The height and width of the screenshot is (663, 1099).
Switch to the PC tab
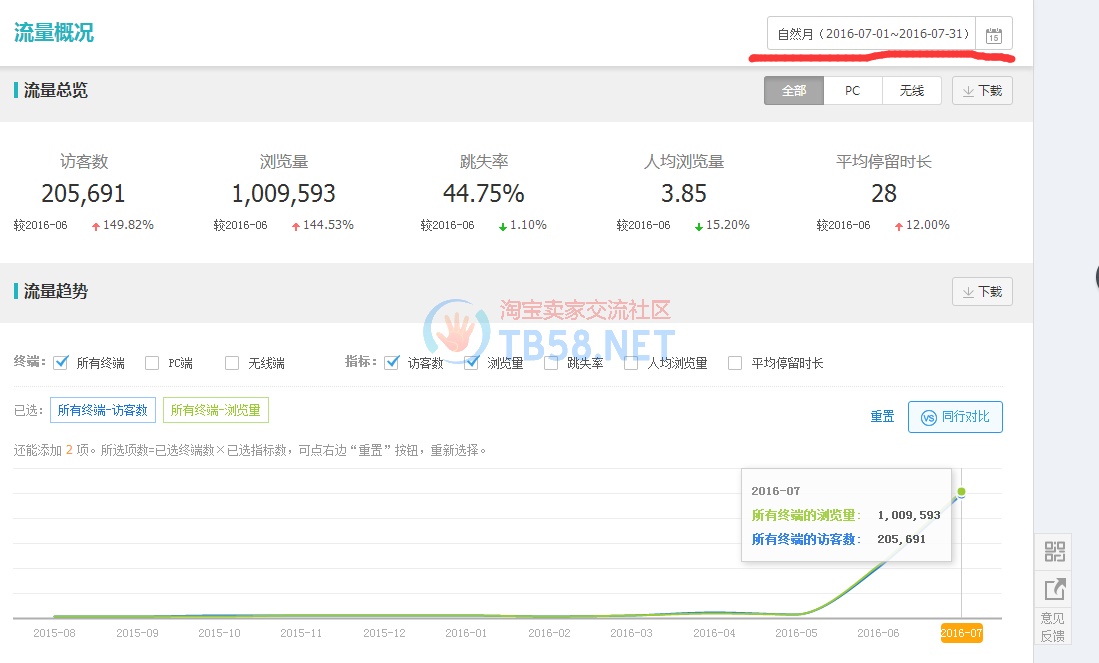852,91
